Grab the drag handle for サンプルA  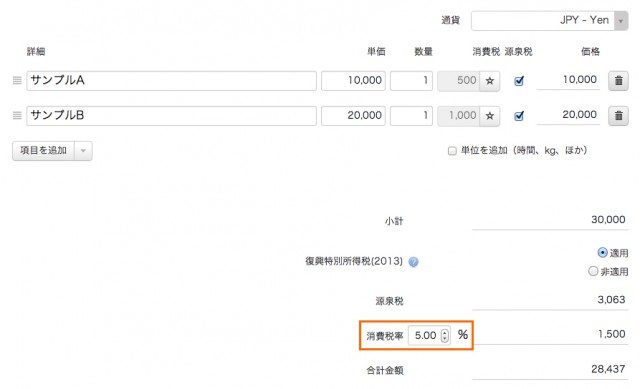point(17,80)
